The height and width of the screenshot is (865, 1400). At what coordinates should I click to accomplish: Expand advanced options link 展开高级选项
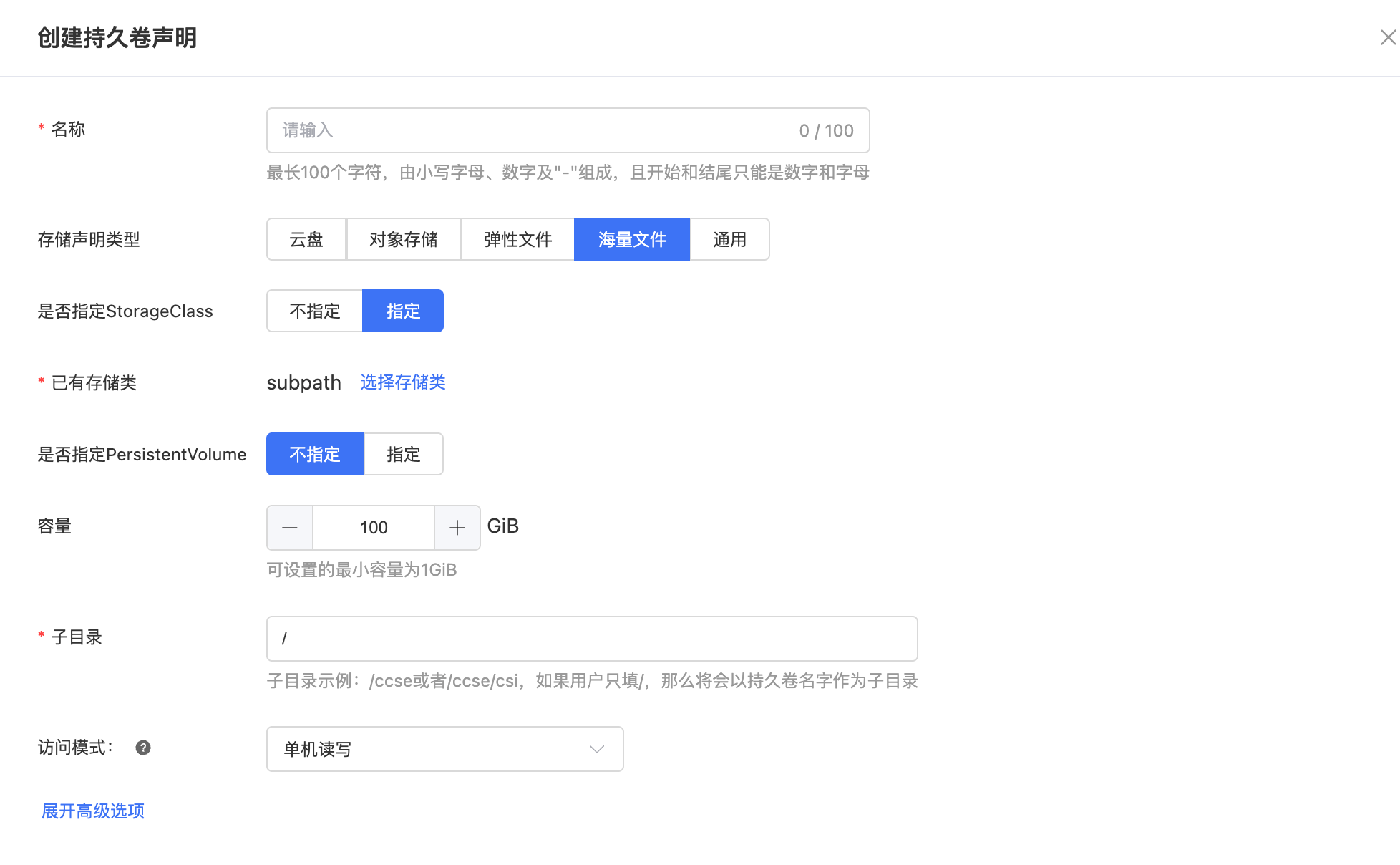pos(93,811)
